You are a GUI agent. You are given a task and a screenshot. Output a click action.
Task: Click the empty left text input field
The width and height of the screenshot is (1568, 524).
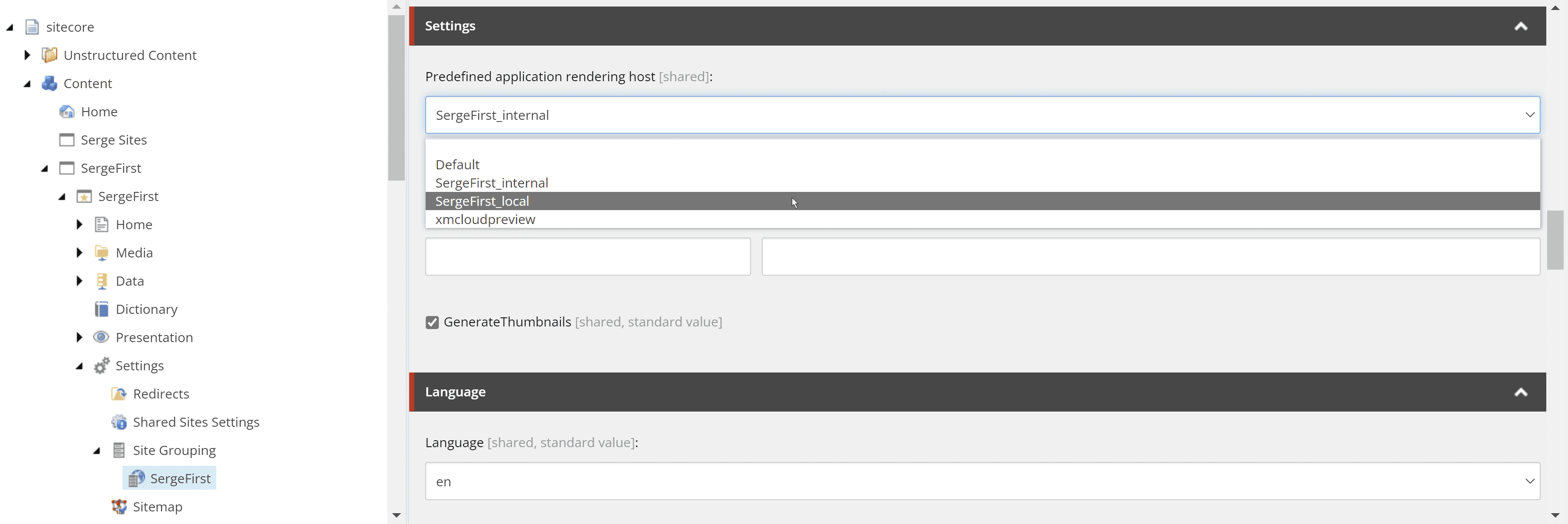point(587,256)
